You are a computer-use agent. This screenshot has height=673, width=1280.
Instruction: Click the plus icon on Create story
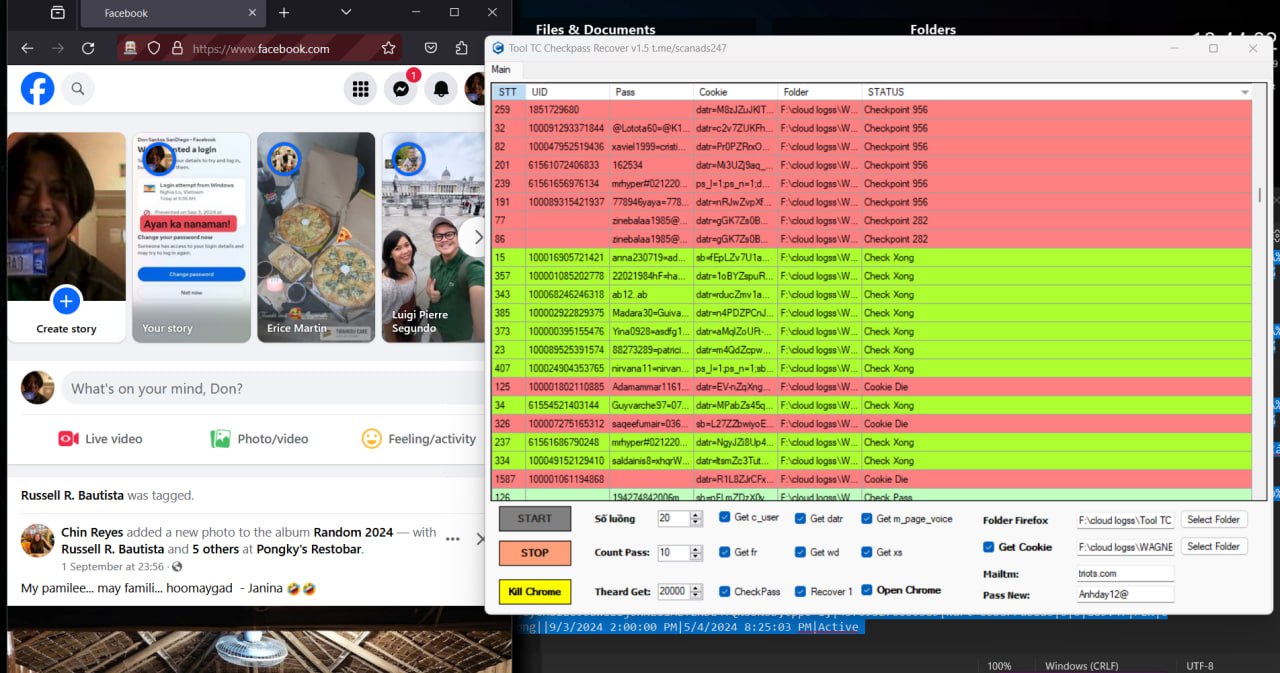(66, 300)
